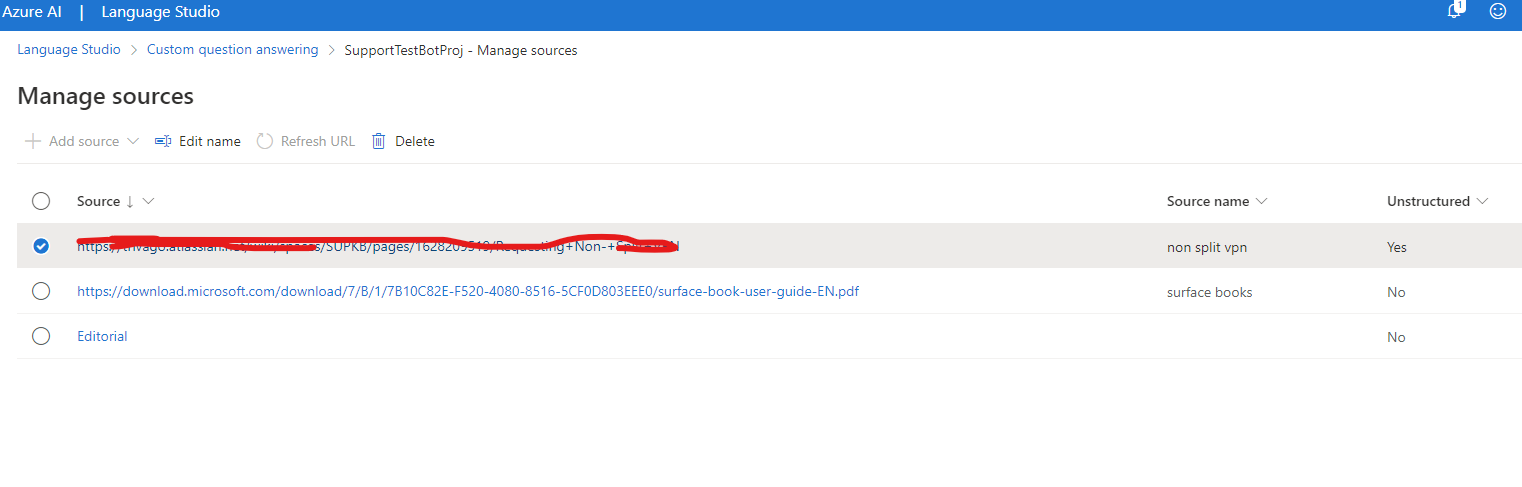Click the Delete trash can icon
1522x487 pixels.
(379, 141)
